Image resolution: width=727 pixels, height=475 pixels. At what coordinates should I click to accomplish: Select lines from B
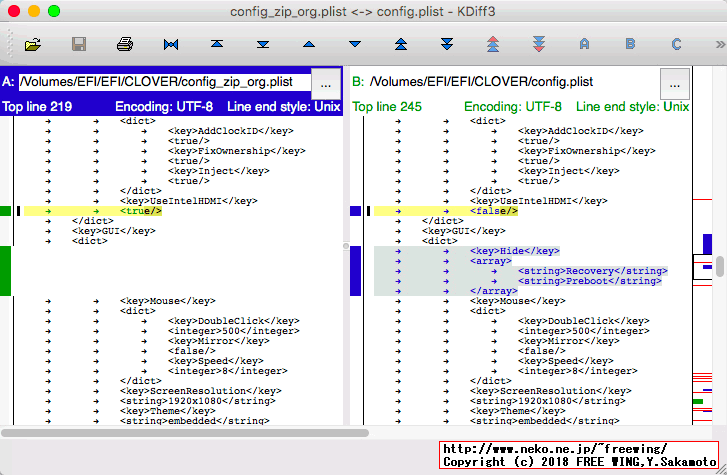pyautogui.click(x=630, y=44)
